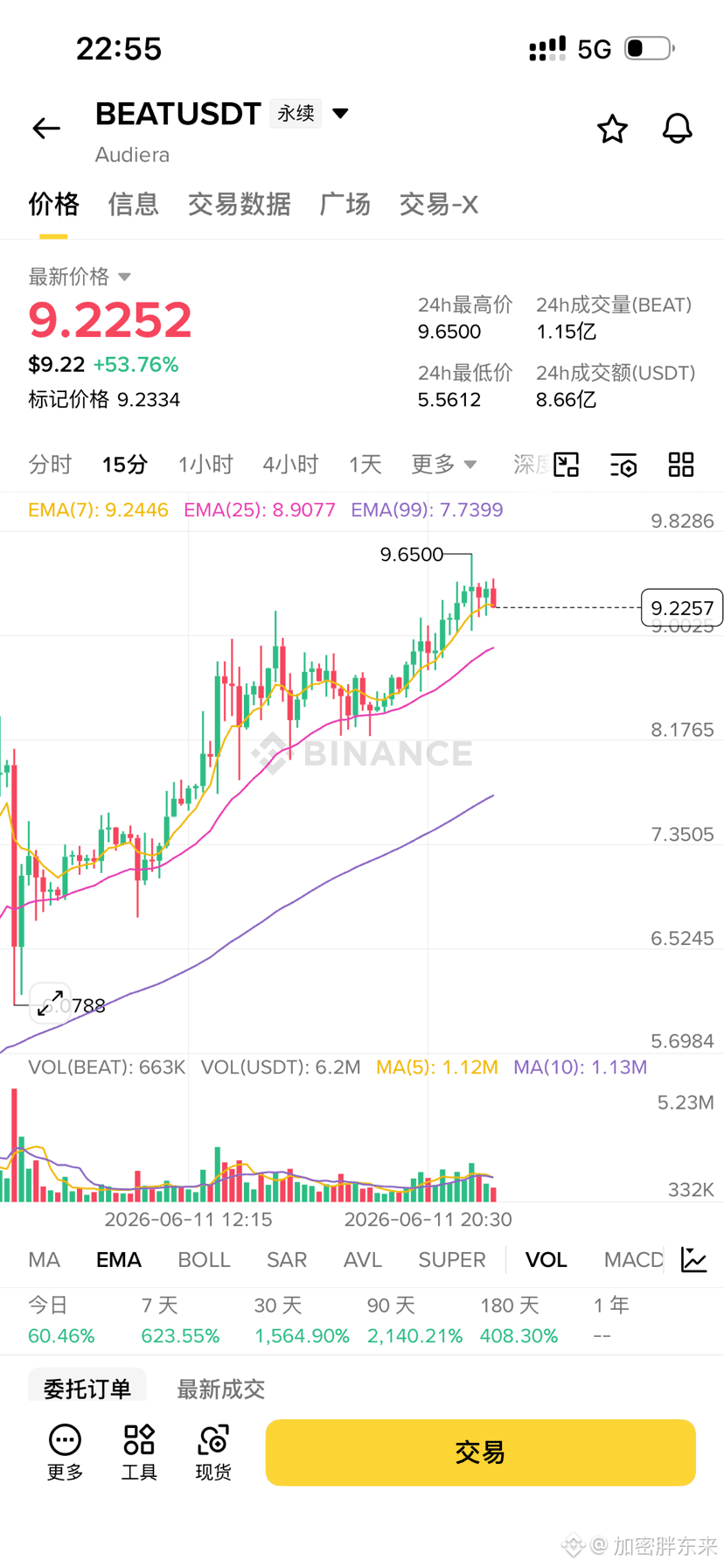This screenshot has height=1568, width=724.
Task: Open the 广场 tab
Action: pos(345,205)
